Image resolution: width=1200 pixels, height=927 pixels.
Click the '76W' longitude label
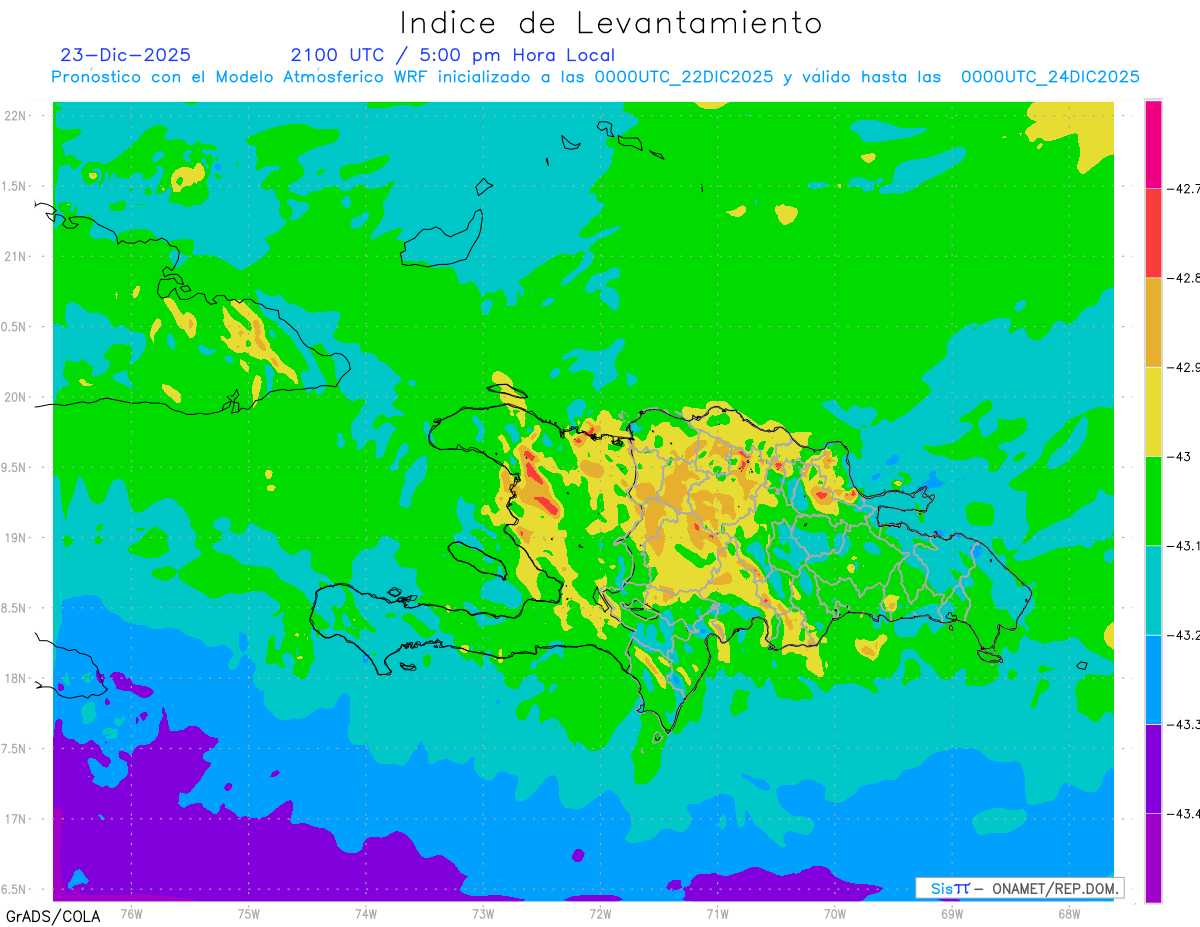131,913
